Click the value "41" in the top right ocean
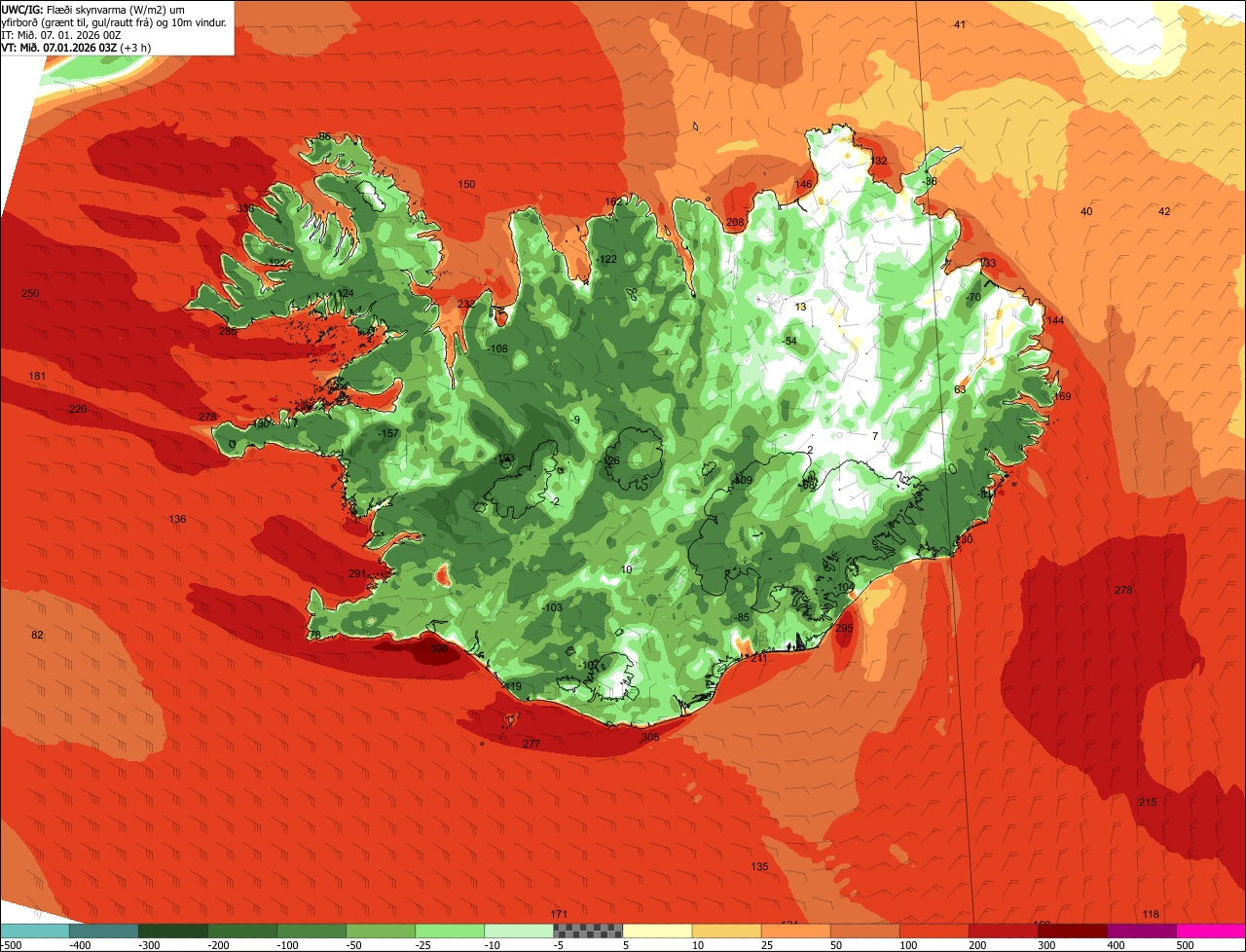 pos(960,24)
